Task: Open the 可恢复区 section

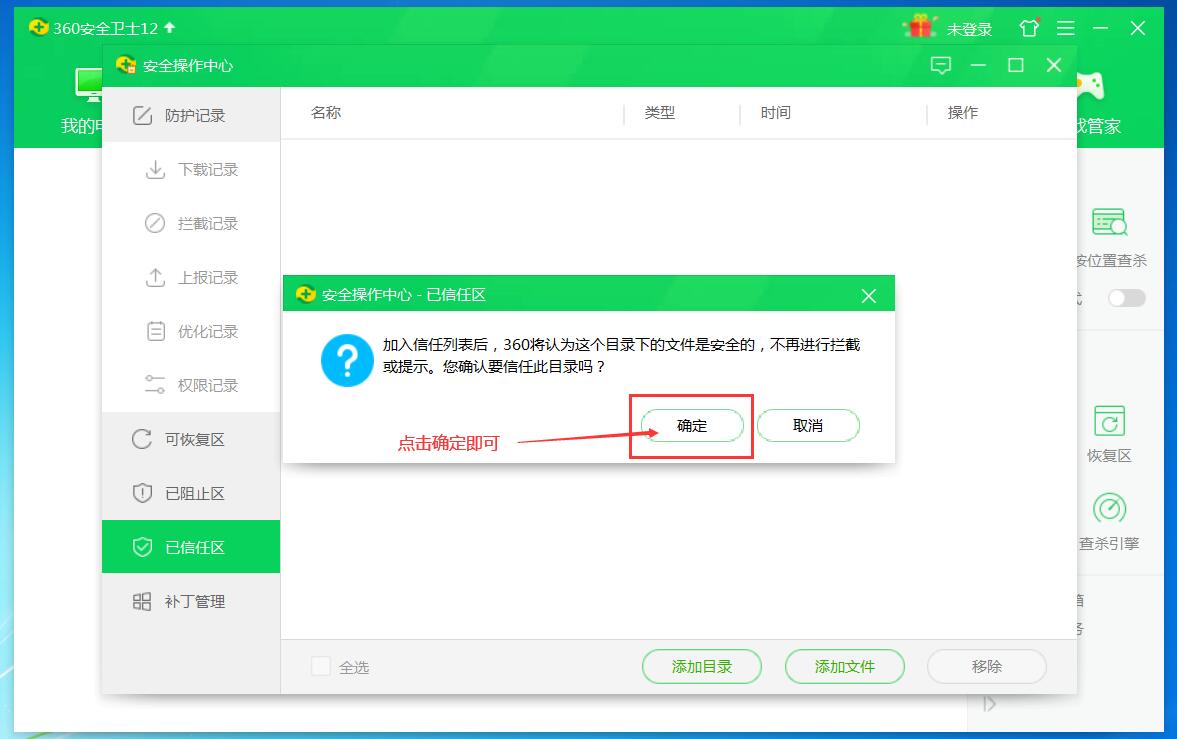Action: (x=191, y=439)
